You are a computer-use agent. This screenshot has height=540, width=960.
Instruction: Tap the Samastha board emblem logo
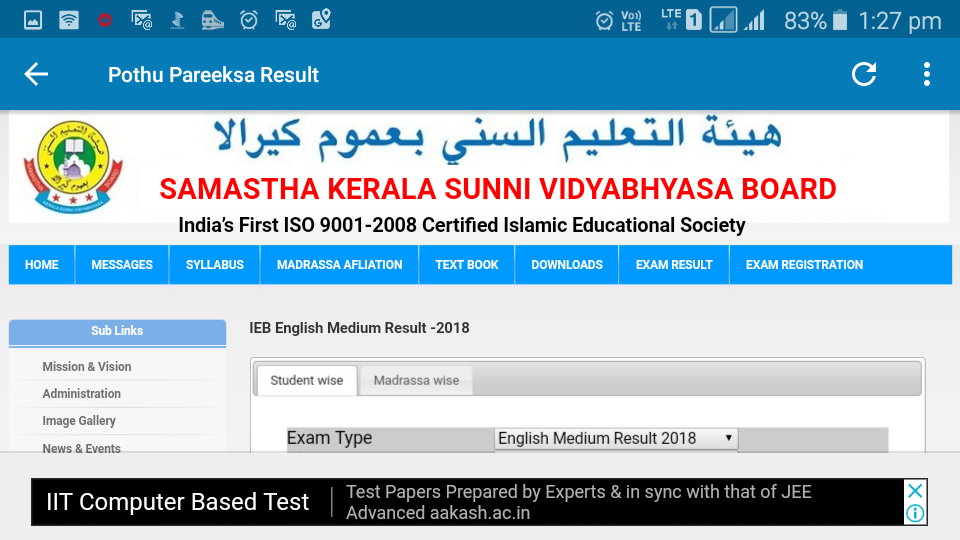73,167
